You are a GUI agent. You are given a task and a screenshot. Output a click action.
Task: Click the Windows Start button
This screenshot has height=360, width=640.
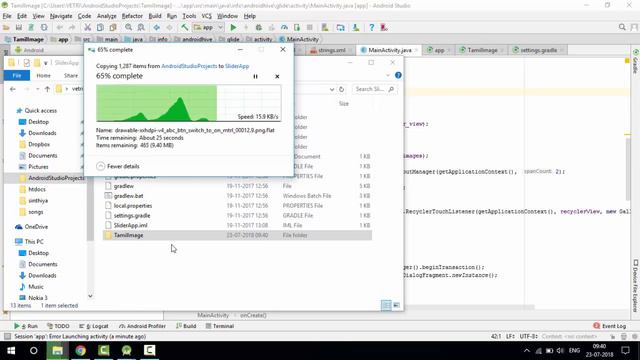[x=11, y=350]
